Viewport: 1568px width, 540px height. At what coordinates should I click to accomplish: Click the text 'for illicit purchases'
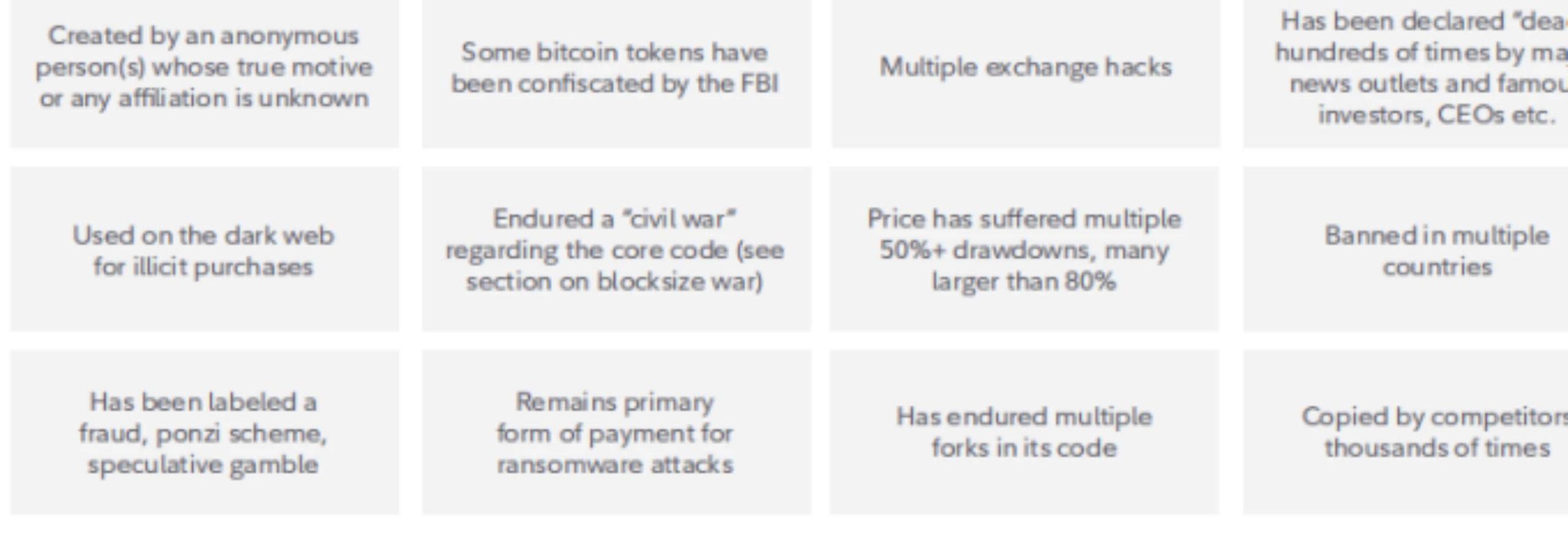coord(203,267)
